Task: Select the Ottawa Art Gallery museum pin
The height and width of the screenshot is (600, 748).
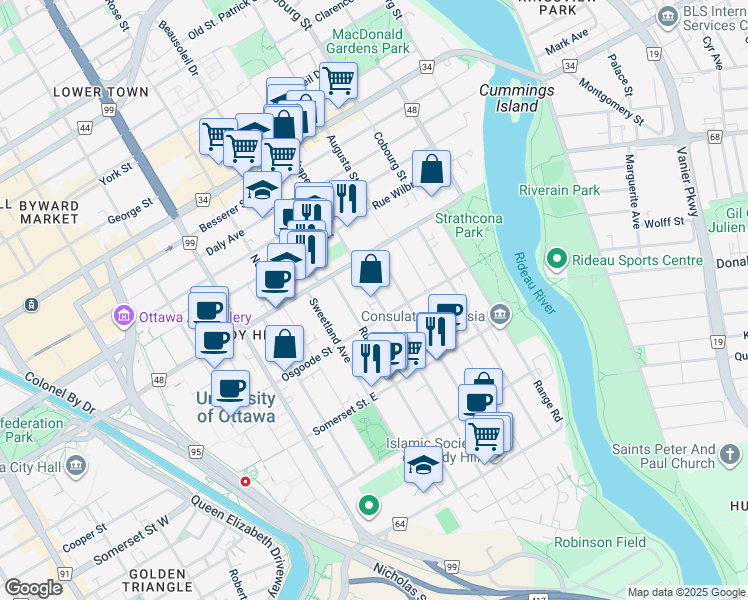Action: coord(124,317)
